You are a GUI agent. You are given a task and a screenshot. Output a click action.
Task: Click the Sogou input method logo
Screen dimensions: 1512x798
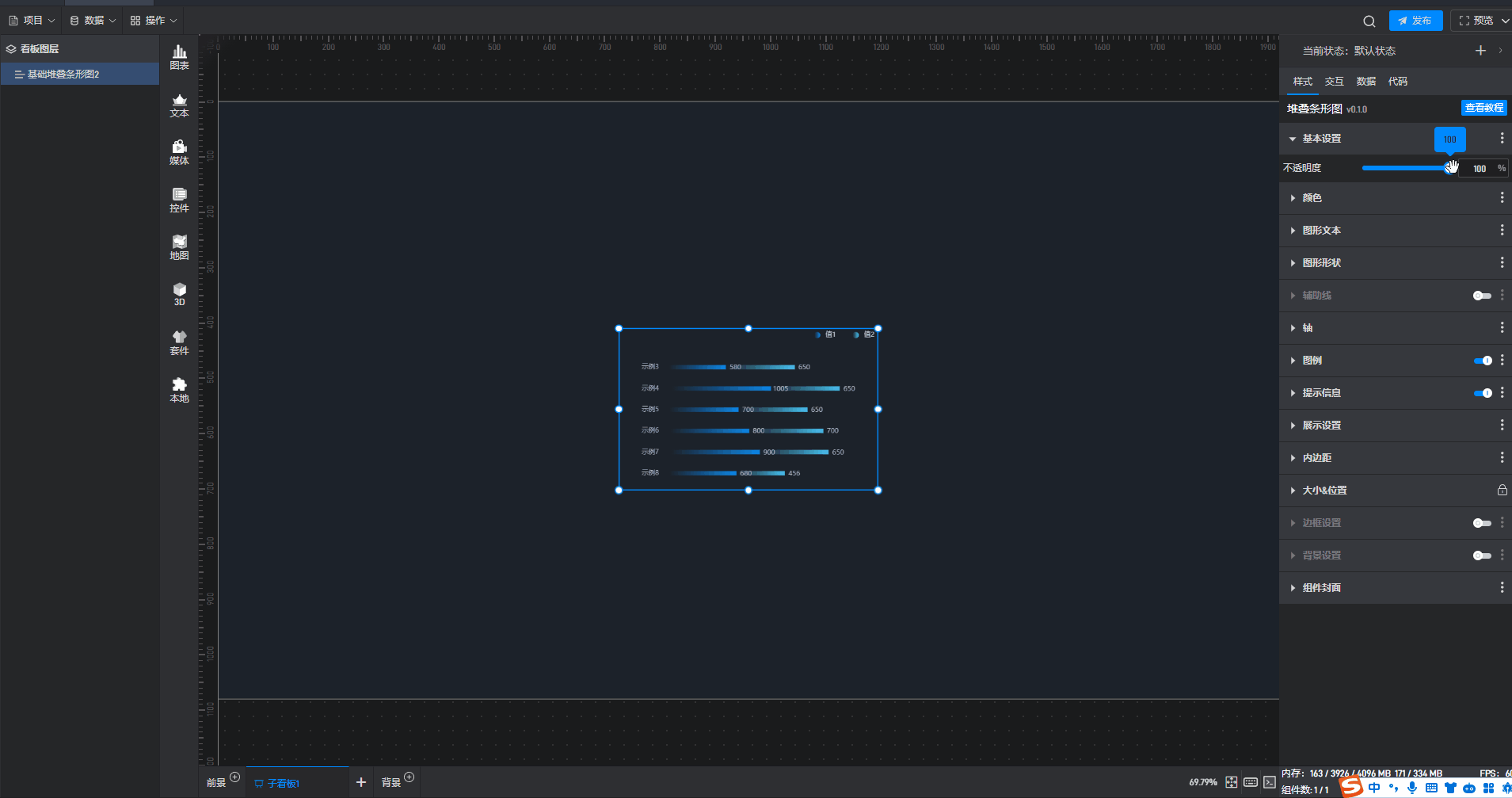[x=1351, y=787]
